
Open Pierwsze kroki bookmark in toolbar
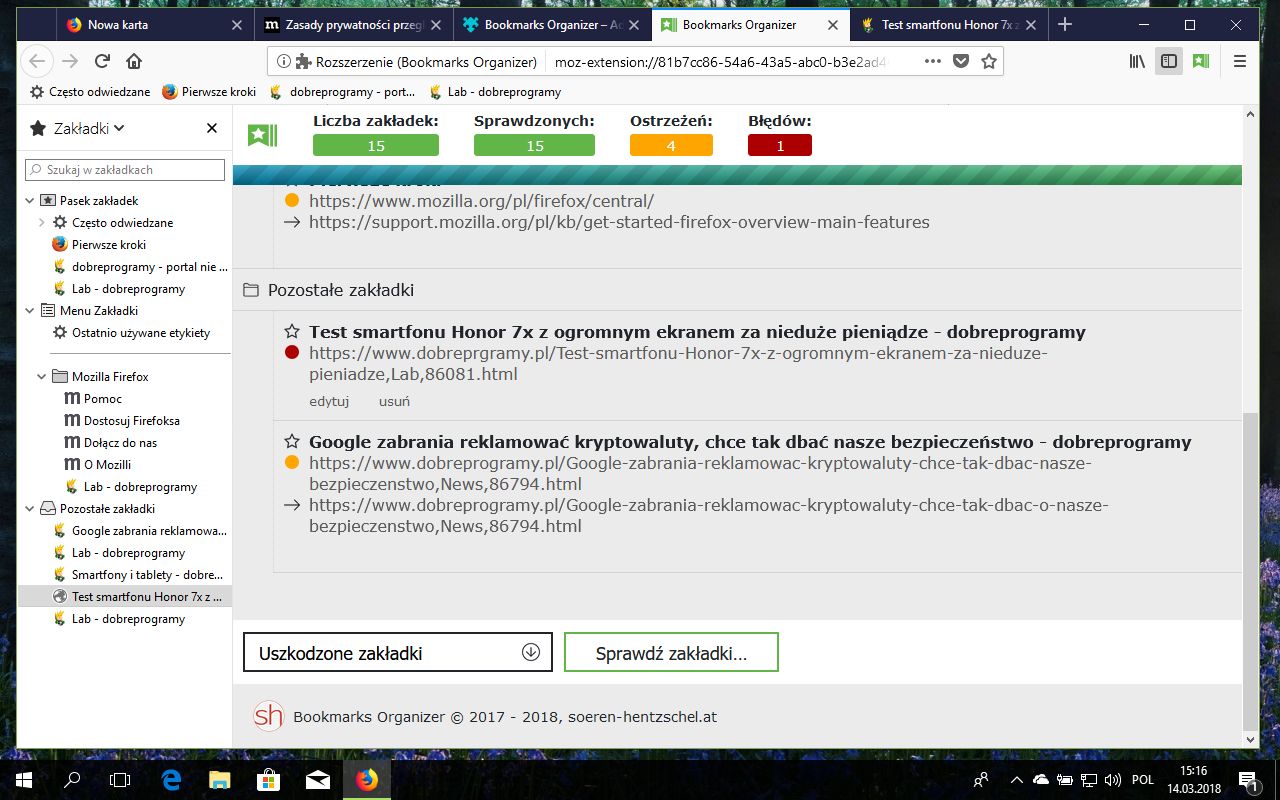coord(209,92)
